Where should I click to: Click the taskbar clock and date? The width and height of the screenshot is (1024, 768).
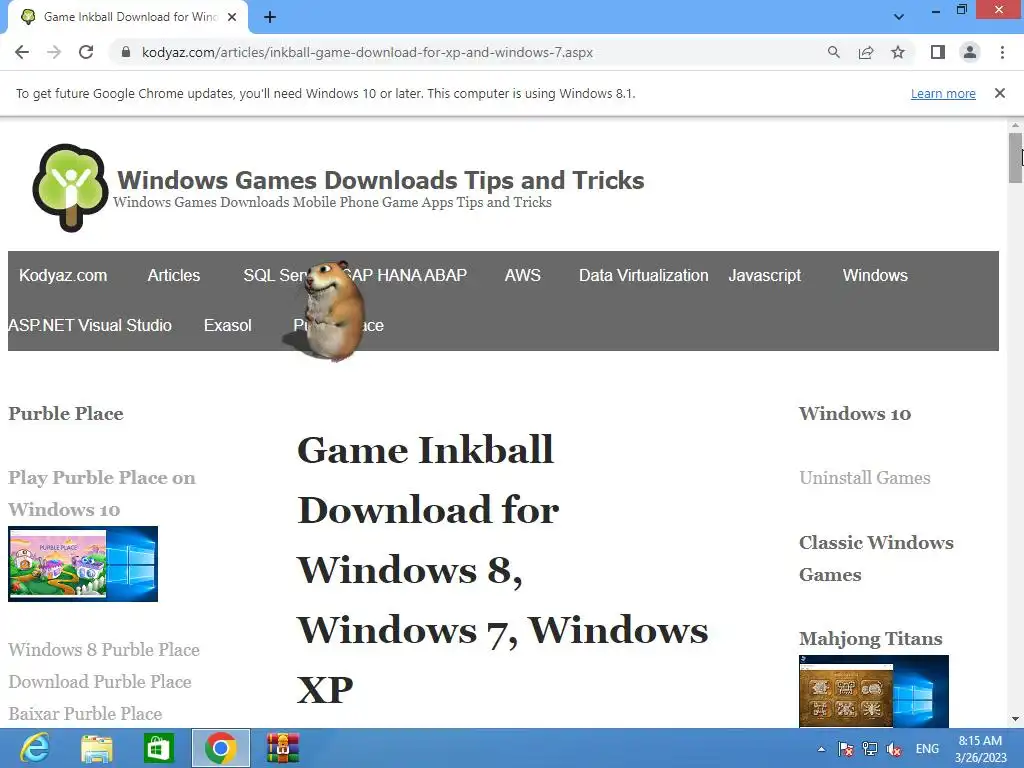pyautogui.click(x=980, y=749)
